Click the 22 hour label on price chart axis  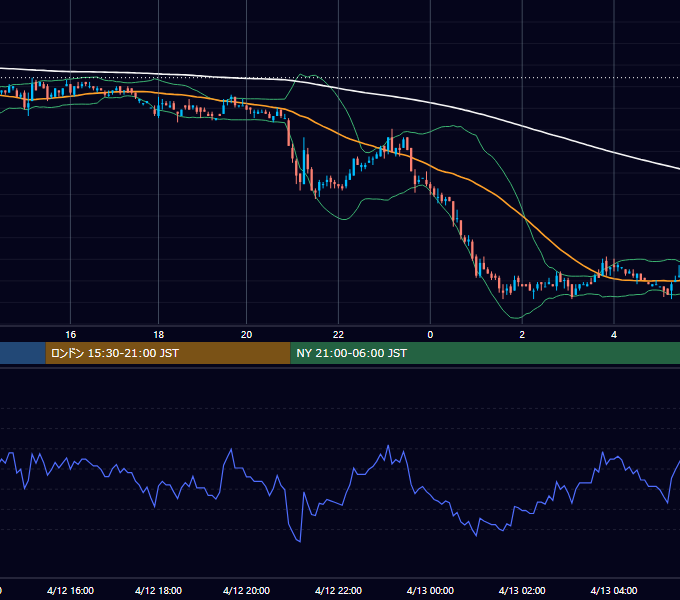[x=338, y=335]
